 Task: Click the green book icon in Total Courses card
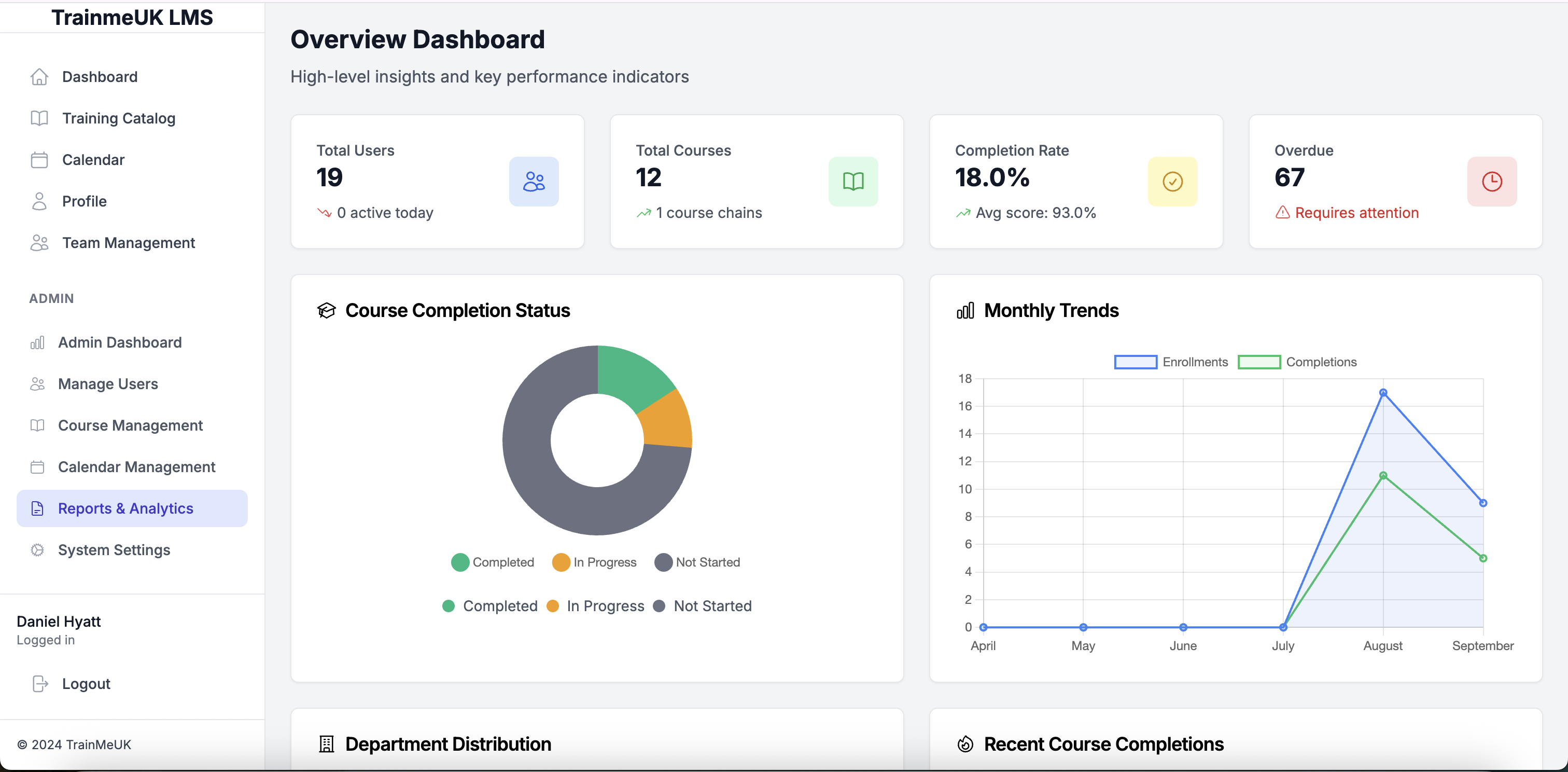click(x=853, y=182)
